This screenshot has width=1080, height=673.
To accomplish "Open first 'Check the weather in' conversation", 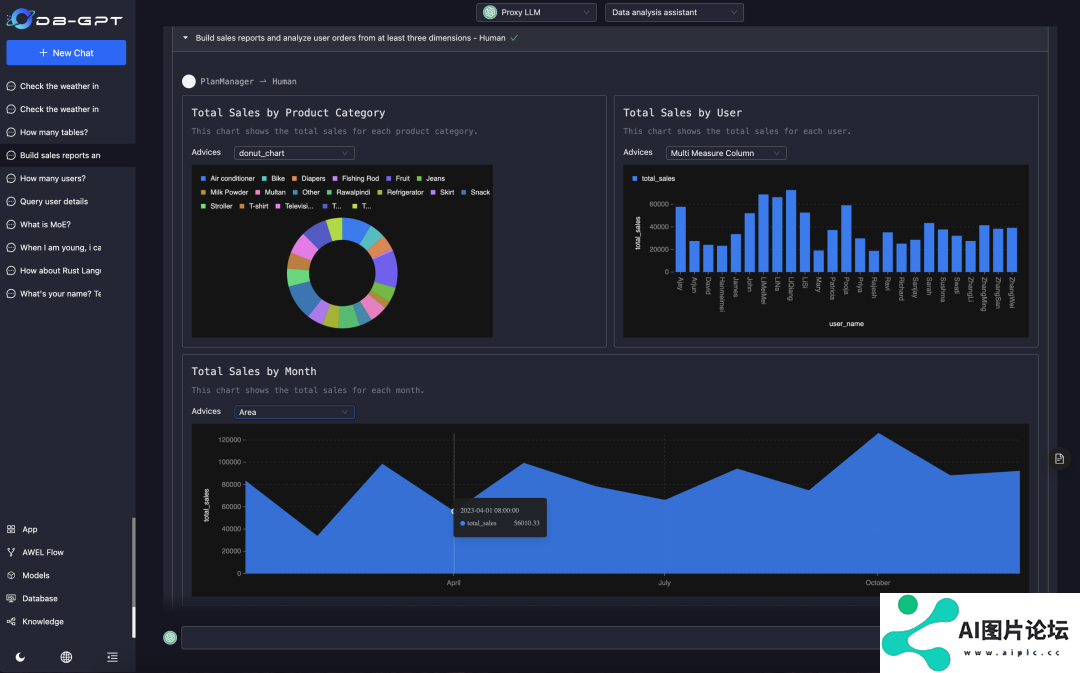I will coord(59,86).
